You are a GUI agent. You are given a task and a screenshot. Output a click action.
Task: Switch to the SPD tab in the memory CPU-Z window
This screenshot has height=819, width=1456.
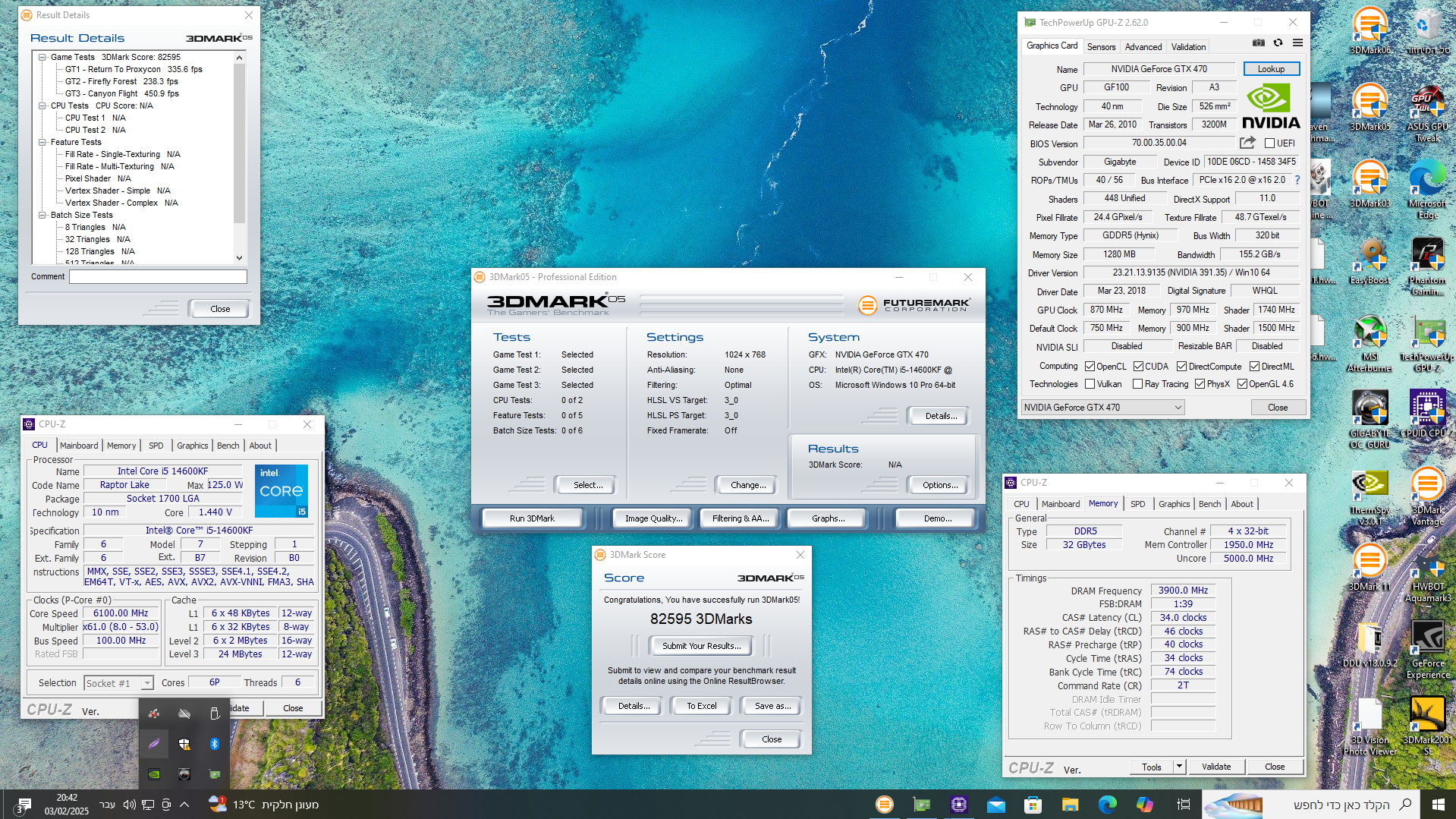[x=1137, y=504]
